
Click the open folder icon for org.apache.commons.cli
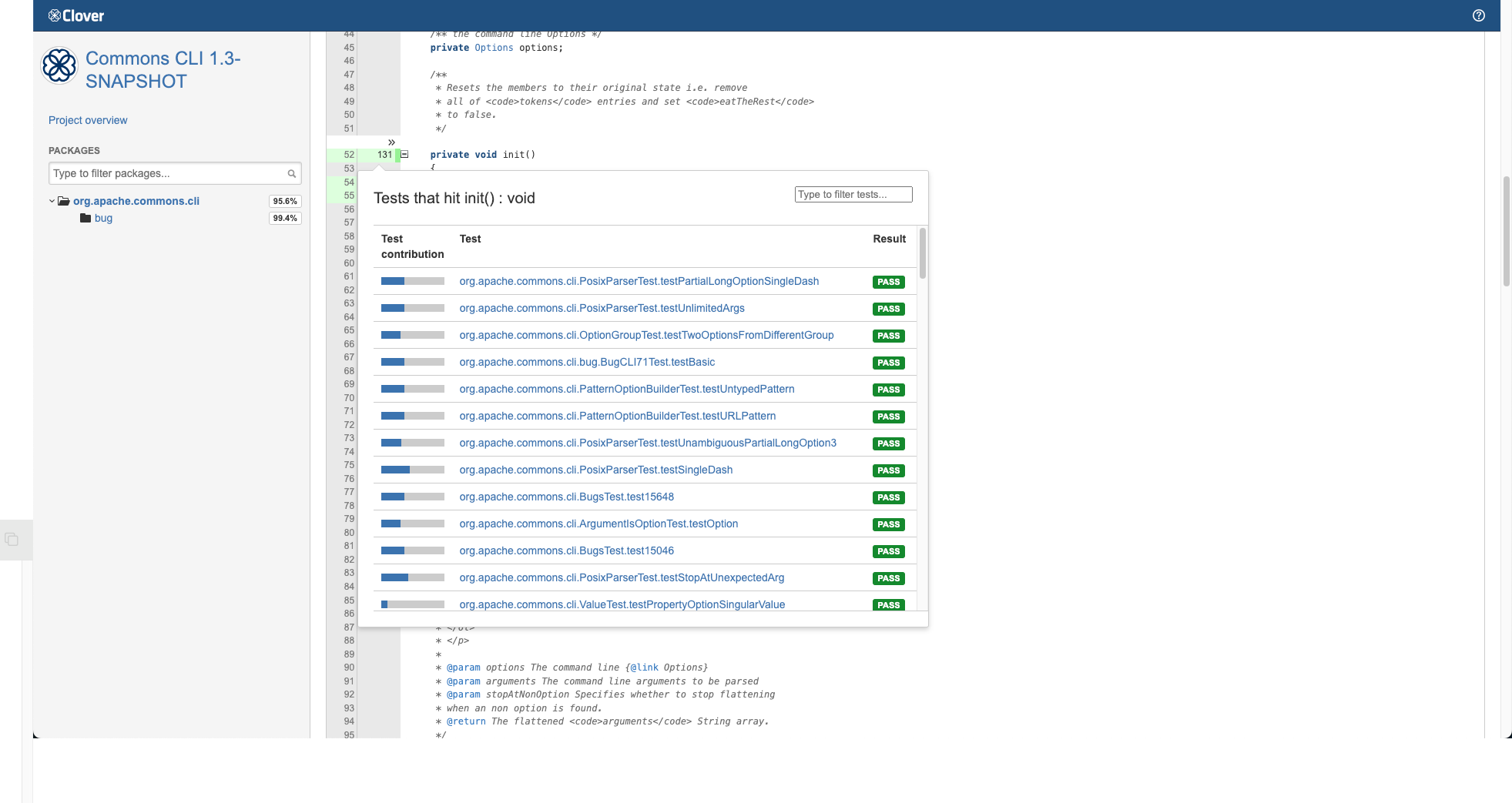click(64, 201)
